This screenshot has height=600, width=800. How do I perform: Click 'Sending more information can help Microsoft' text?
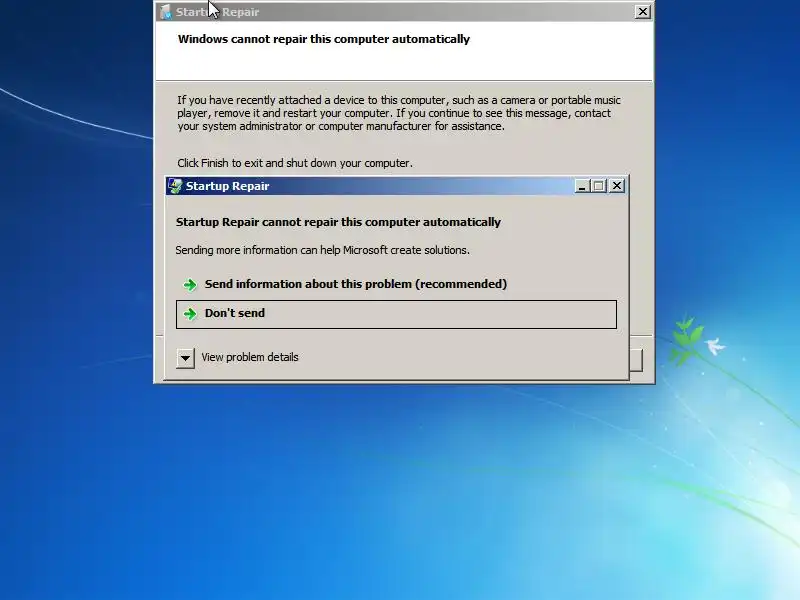tap(322, 250)
